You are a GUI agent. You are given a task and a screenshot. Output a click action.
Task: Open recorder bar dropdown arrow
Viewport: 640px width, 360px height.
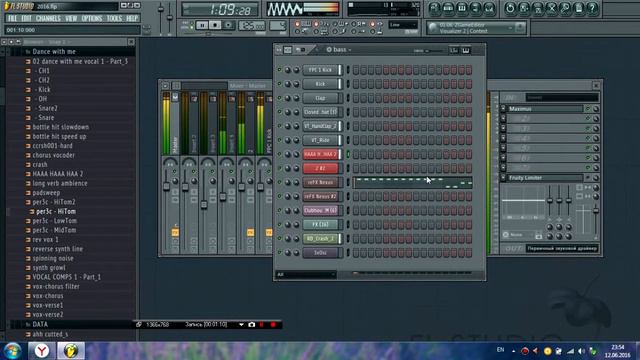tap(241, 324)
